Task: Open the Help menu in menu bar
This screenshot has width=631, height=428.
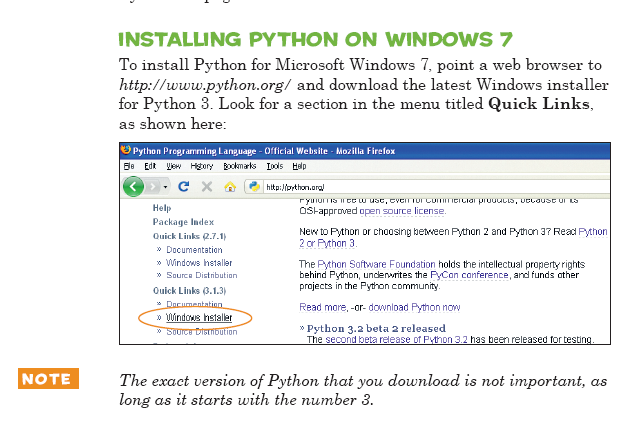Action: point(299,166)
